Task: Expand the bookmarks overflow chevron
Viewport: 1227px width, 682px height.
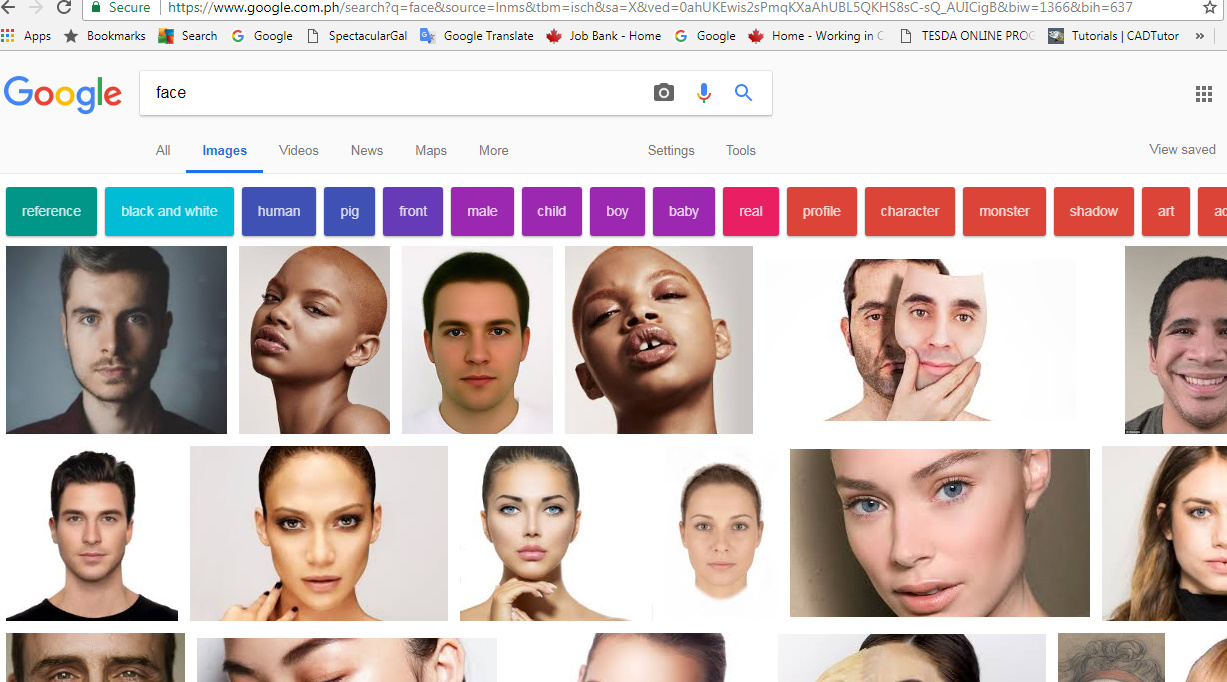Action: tap(1200, 36)
